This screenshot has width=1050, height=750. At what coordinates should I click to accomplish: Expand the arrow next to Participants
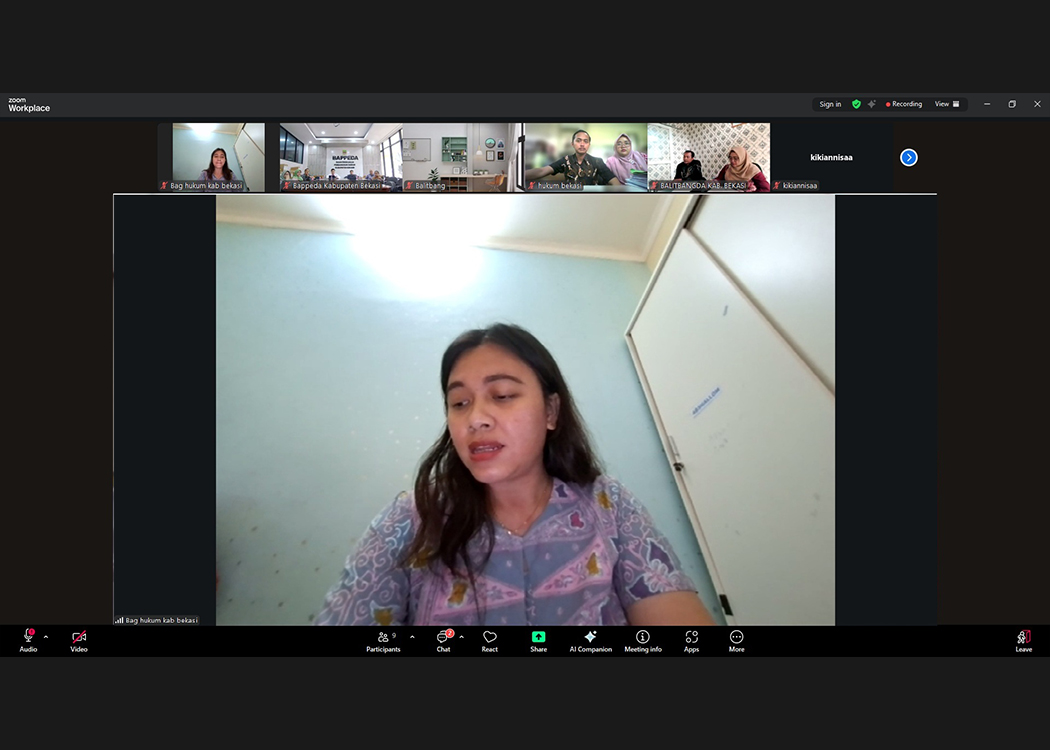click(x=412, y=637)
